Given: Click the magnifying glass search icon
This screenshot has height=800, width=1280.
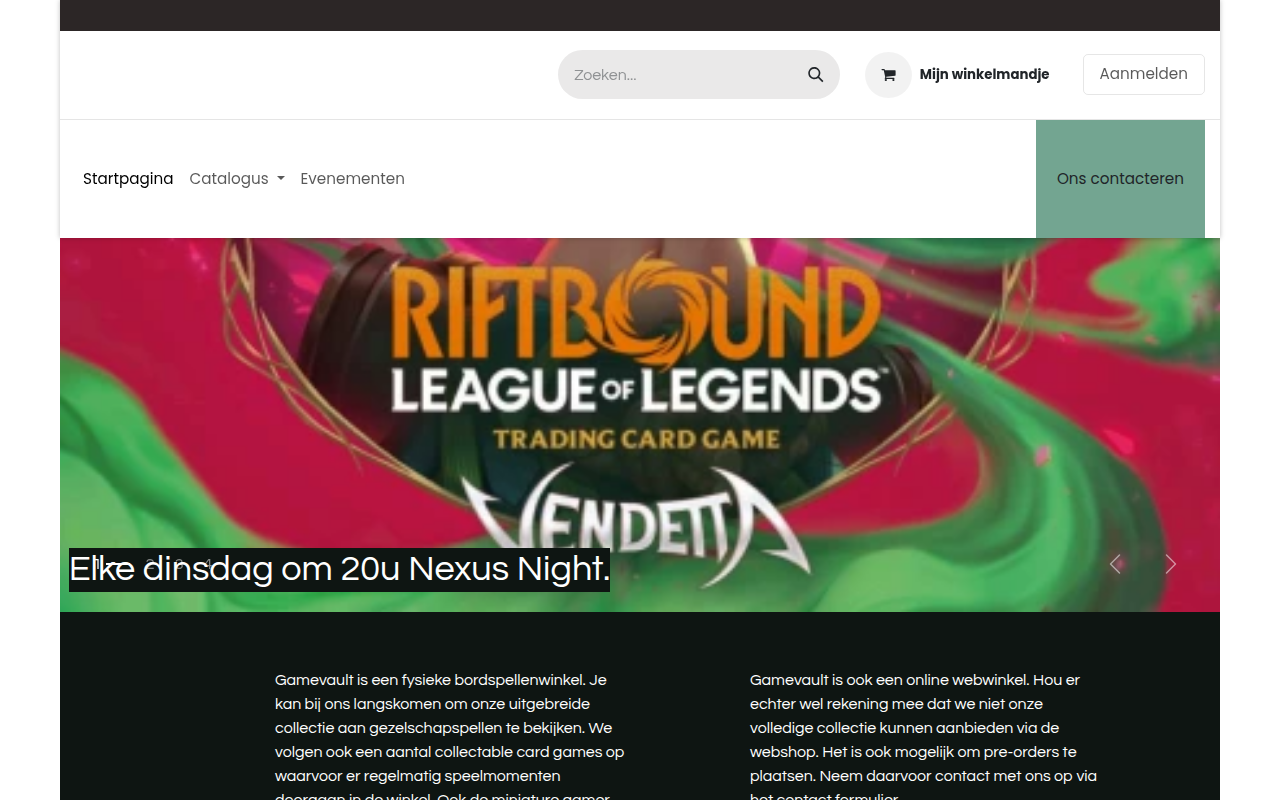Looking at the screenshot, I should coord(815,75).
